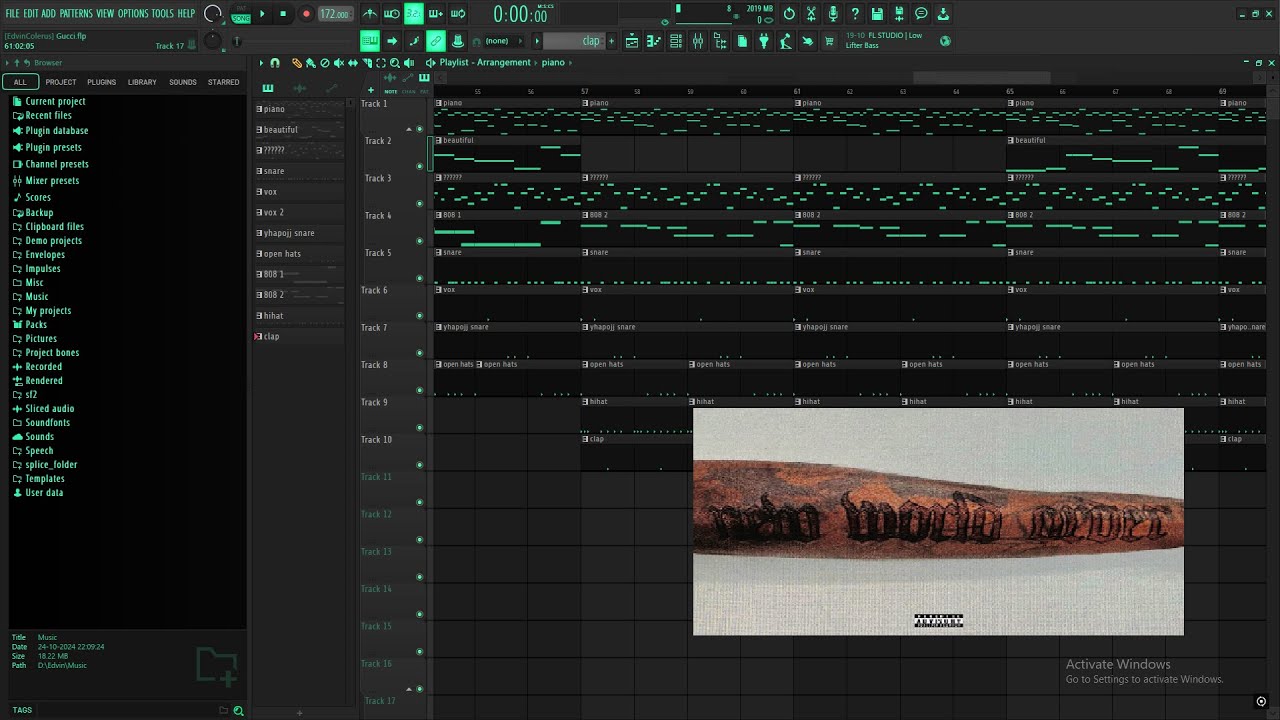Screen dimensions: 1280x720
Task: Open the PATTERNS menu
Action: tap(76, 14)
